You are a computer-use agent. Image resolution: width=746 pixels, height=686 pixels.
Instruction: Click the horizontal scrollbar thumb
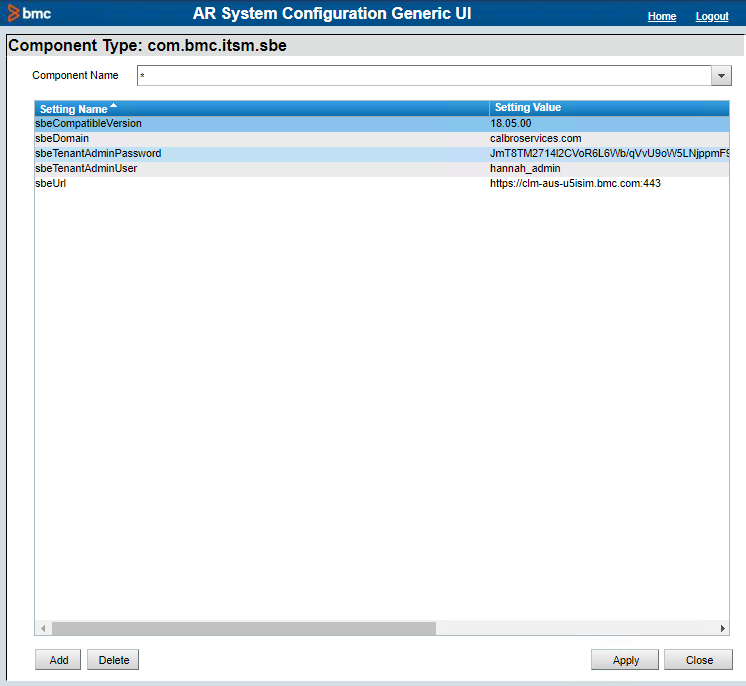(x=244, y=628)
